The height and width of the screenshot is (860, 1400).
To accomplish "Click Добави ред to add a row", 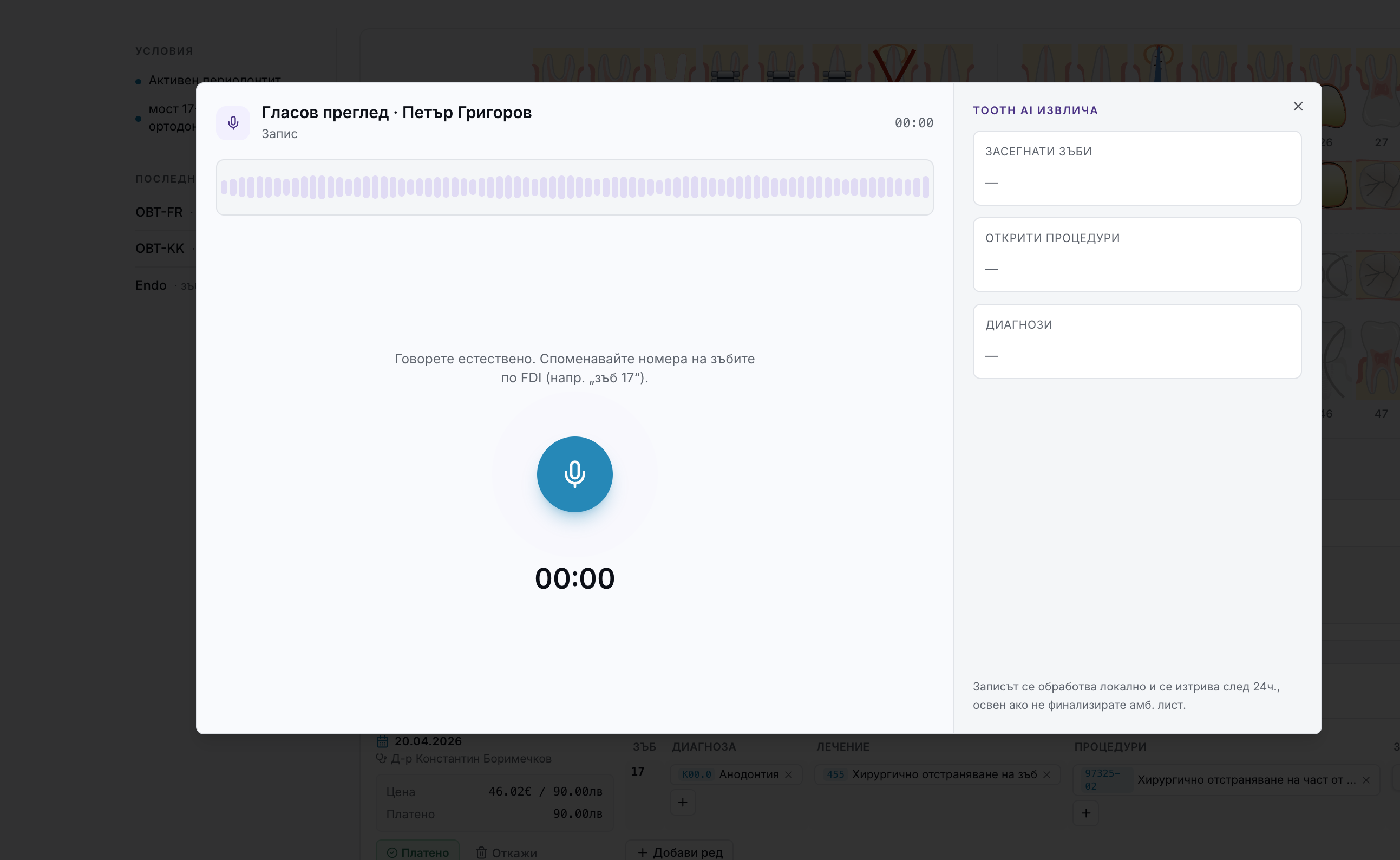I will click(680, 852).
